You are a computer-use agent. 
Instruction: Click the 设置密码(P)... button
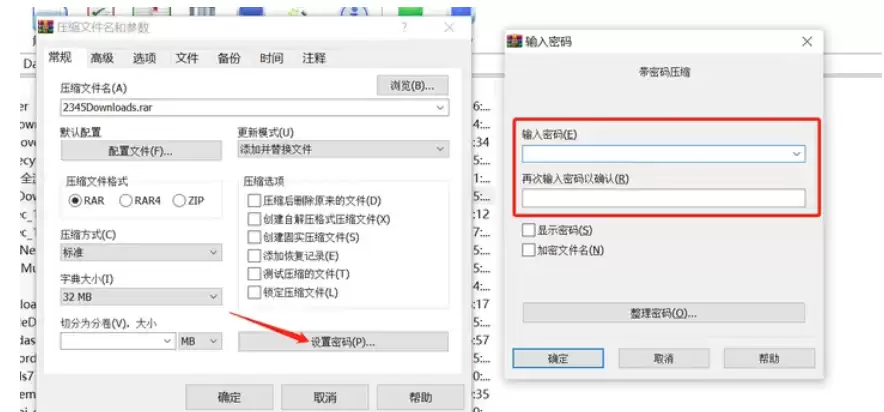tap(343, 342)
